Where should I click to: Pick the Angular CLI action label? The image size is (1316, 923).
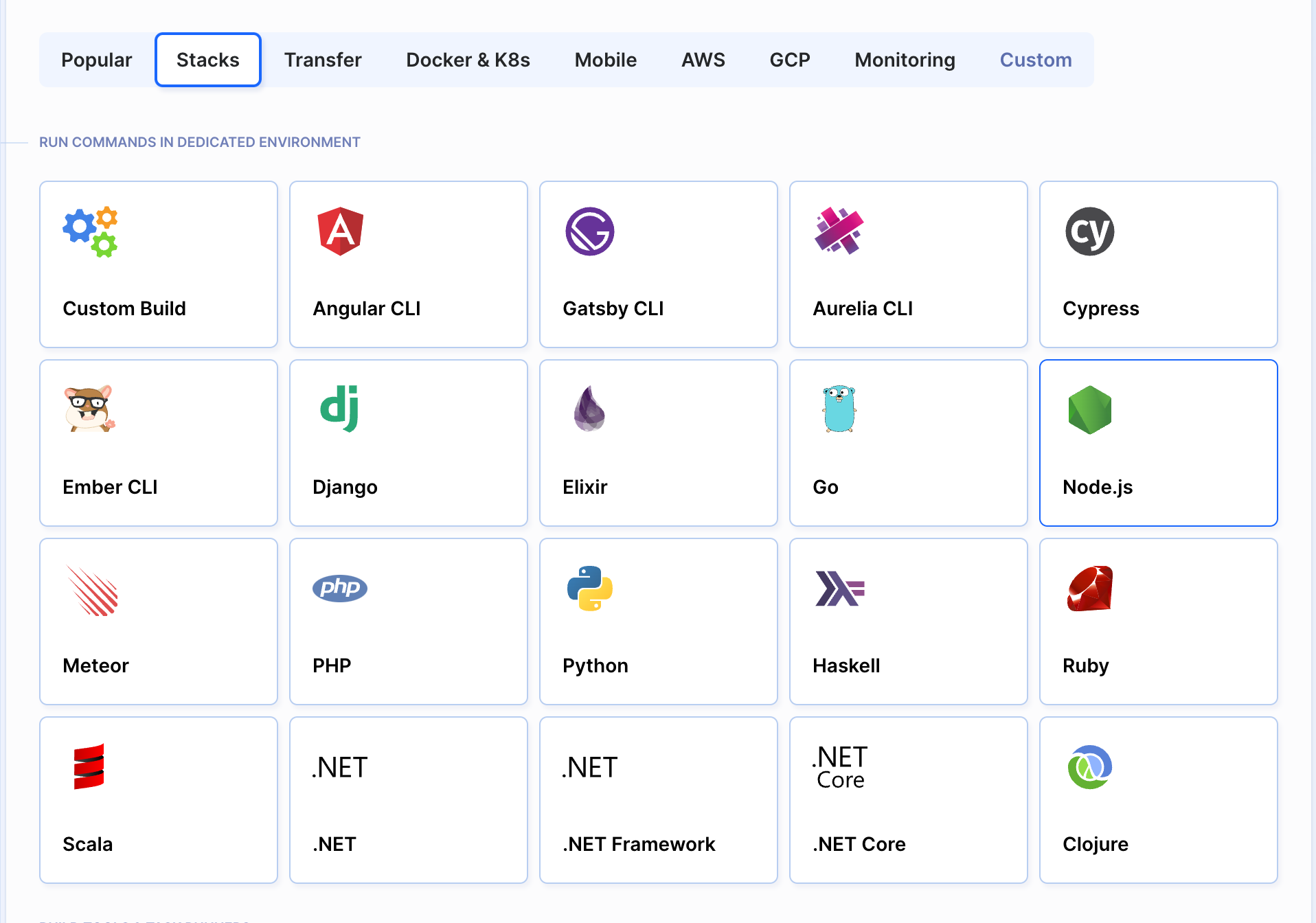tap(367, 308)
